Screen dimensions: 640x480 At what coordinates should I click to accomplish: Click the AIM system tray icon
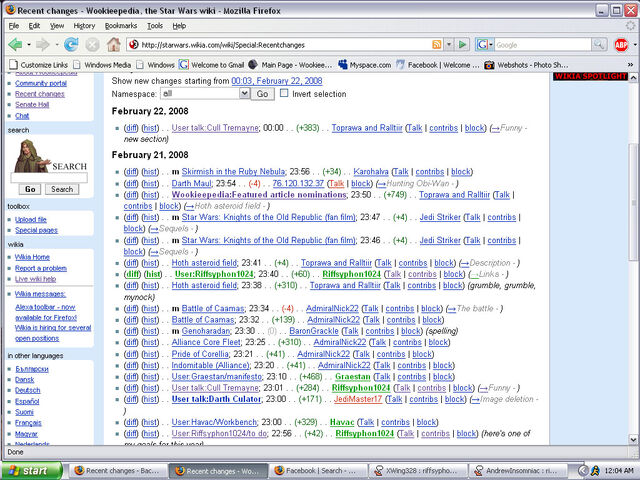tap(595, 471)
